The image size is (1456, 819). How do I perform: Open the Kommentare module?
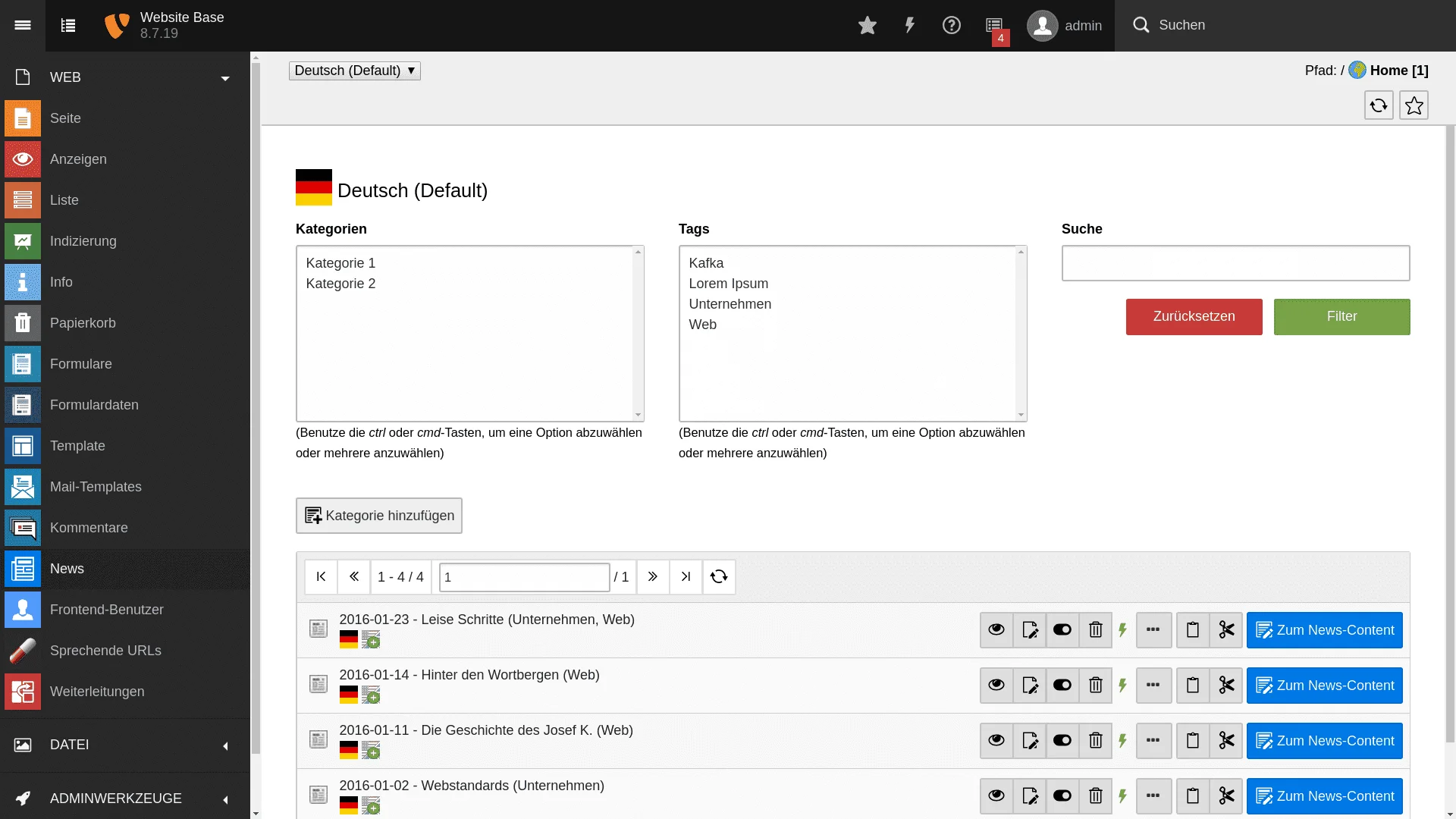(88, 527)
